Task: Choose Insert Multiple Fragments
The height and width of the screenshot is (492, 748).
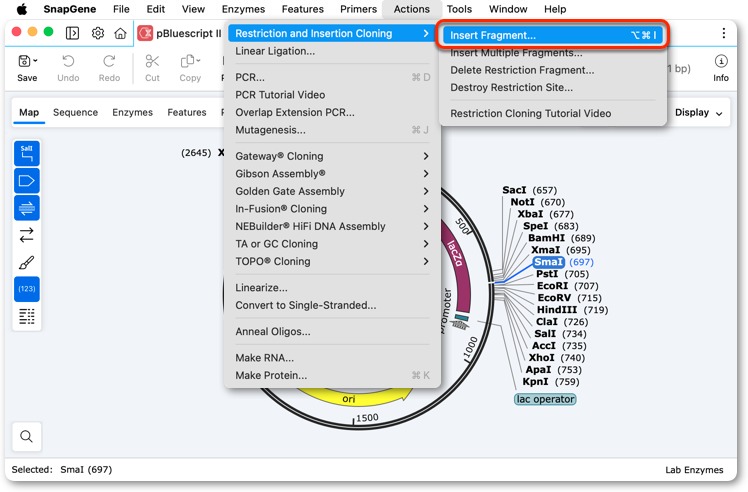Action: pos(552,52)
